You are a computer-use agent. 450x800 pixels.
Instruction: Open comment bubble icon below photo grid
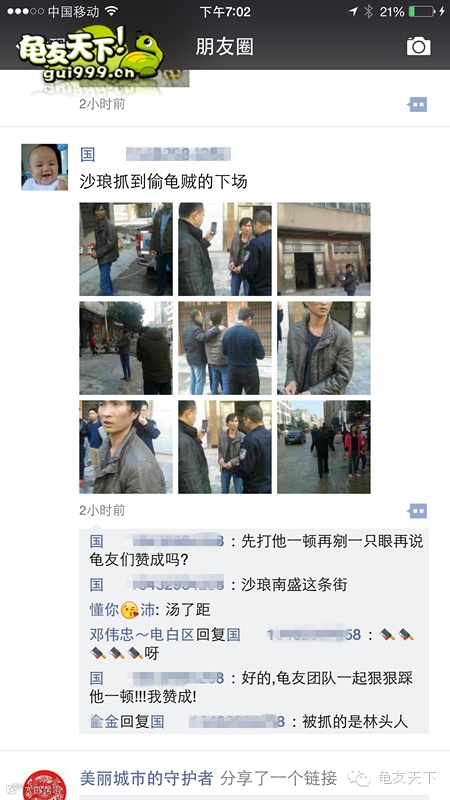pos(417,511)
